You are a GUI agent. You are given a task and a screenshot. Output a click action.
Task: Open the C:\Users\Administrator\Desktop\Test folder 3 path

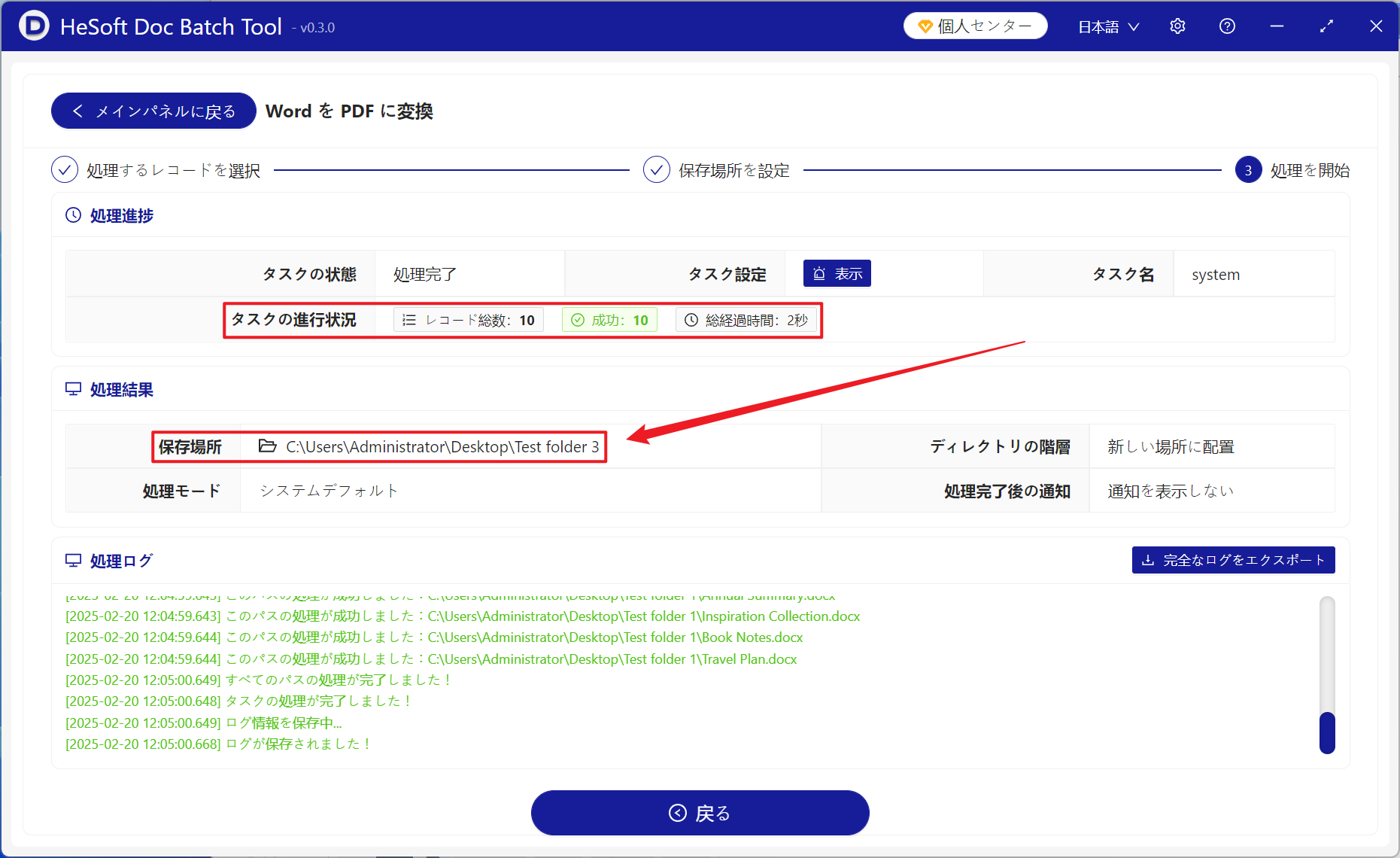coord(442,447)
